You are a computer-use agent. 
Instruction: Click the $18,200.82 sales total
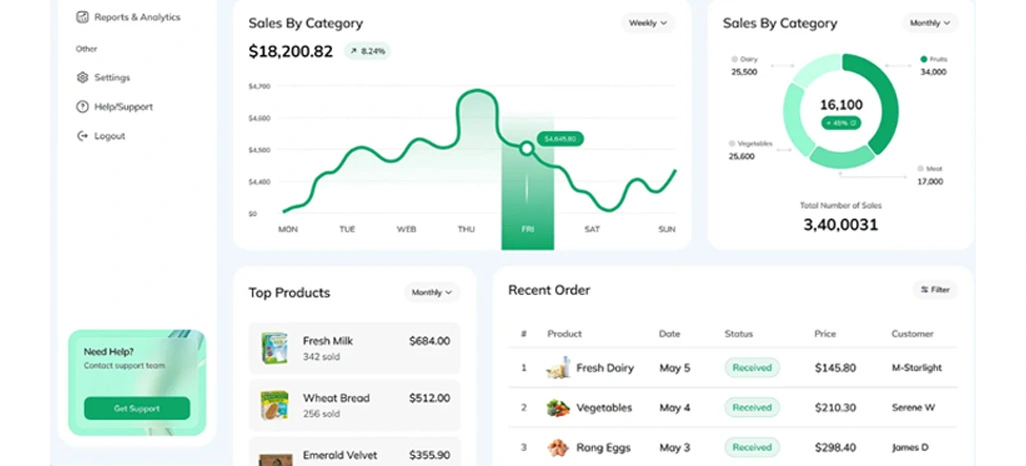tap(291, 51)
